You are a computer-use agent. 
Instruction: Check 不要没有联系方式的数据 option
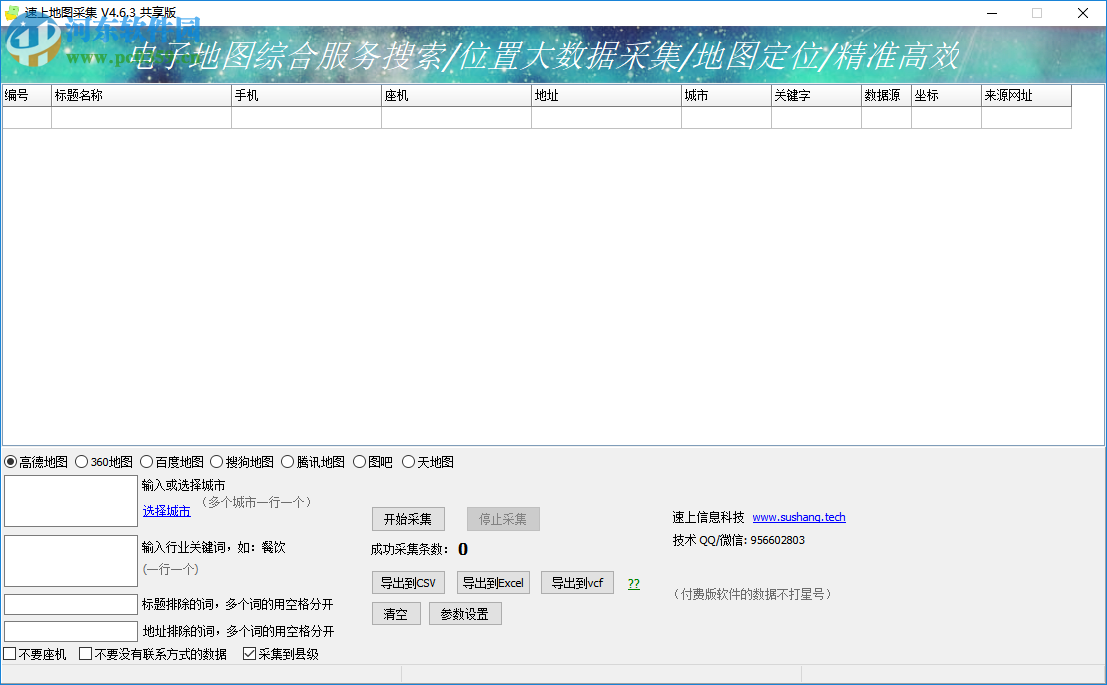point(87,654)
